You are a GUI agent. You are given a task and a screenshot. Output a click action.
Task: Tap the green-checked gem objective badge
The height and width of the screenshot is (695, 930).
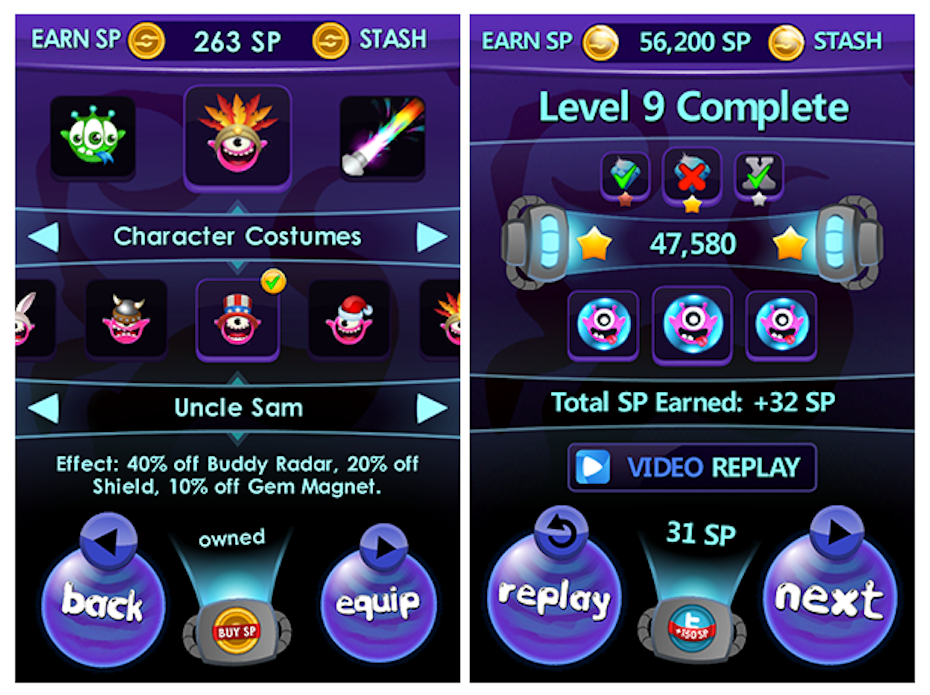point(625,177)
